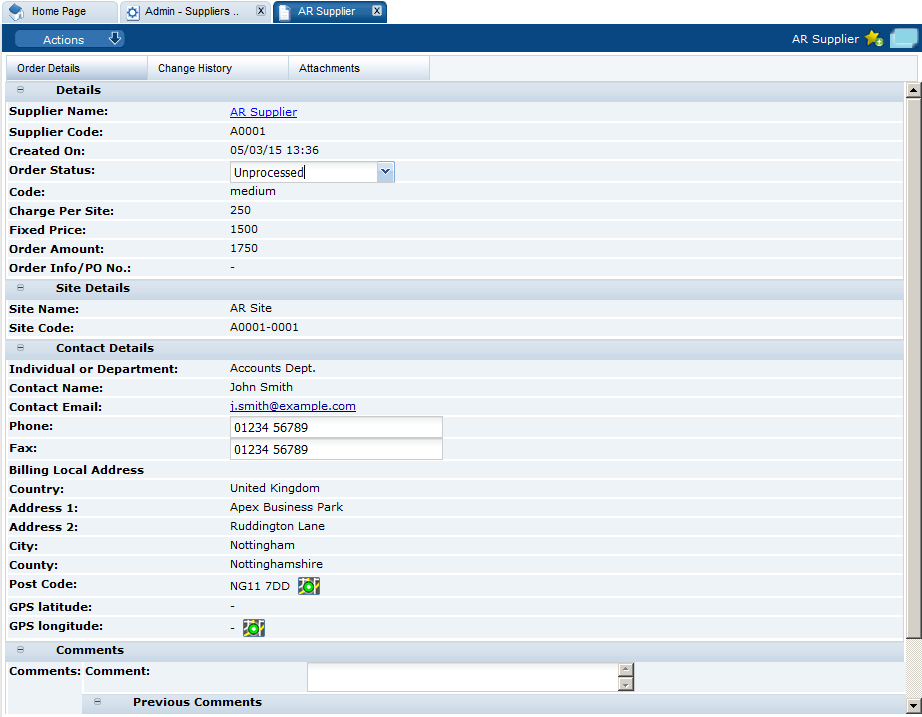Expand the Previous Comments section
Screen dimensions: 922x717
97,702
